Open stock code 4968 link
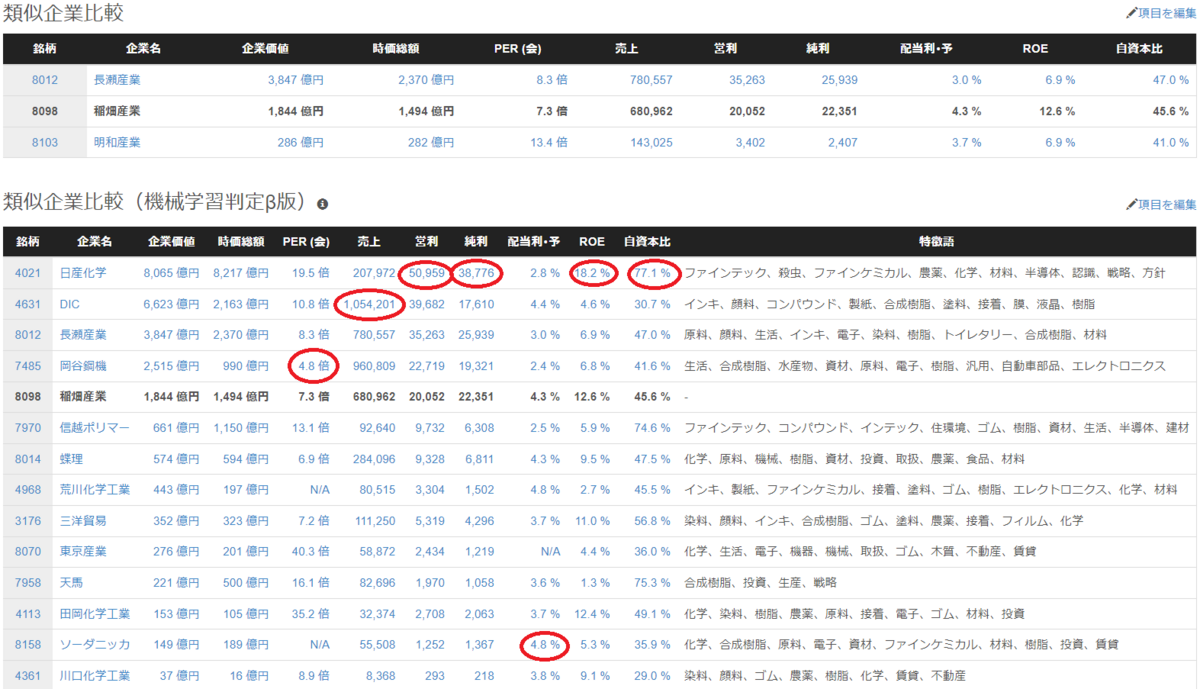The height and width of the screenshot is (689, 1200). pyautogui.click(x=28, y=490)
